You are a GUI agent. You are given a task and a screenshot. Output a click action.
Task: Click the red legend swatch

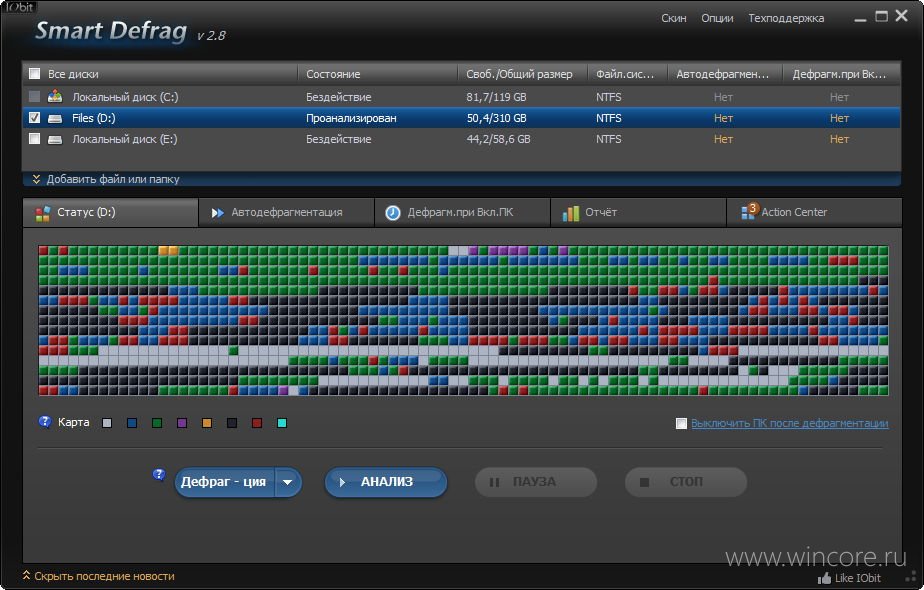tap(257, 423)
